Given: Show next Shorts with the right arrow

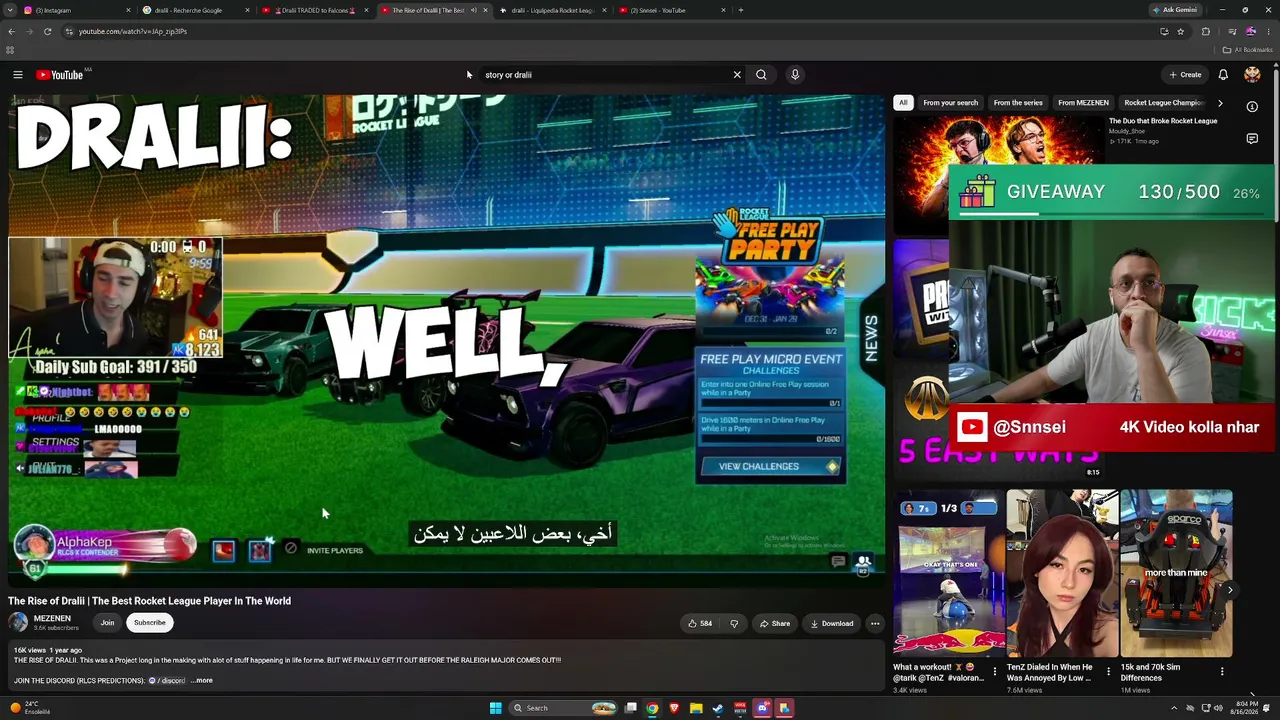Looking at the screenshot, I should [1230, 590].
